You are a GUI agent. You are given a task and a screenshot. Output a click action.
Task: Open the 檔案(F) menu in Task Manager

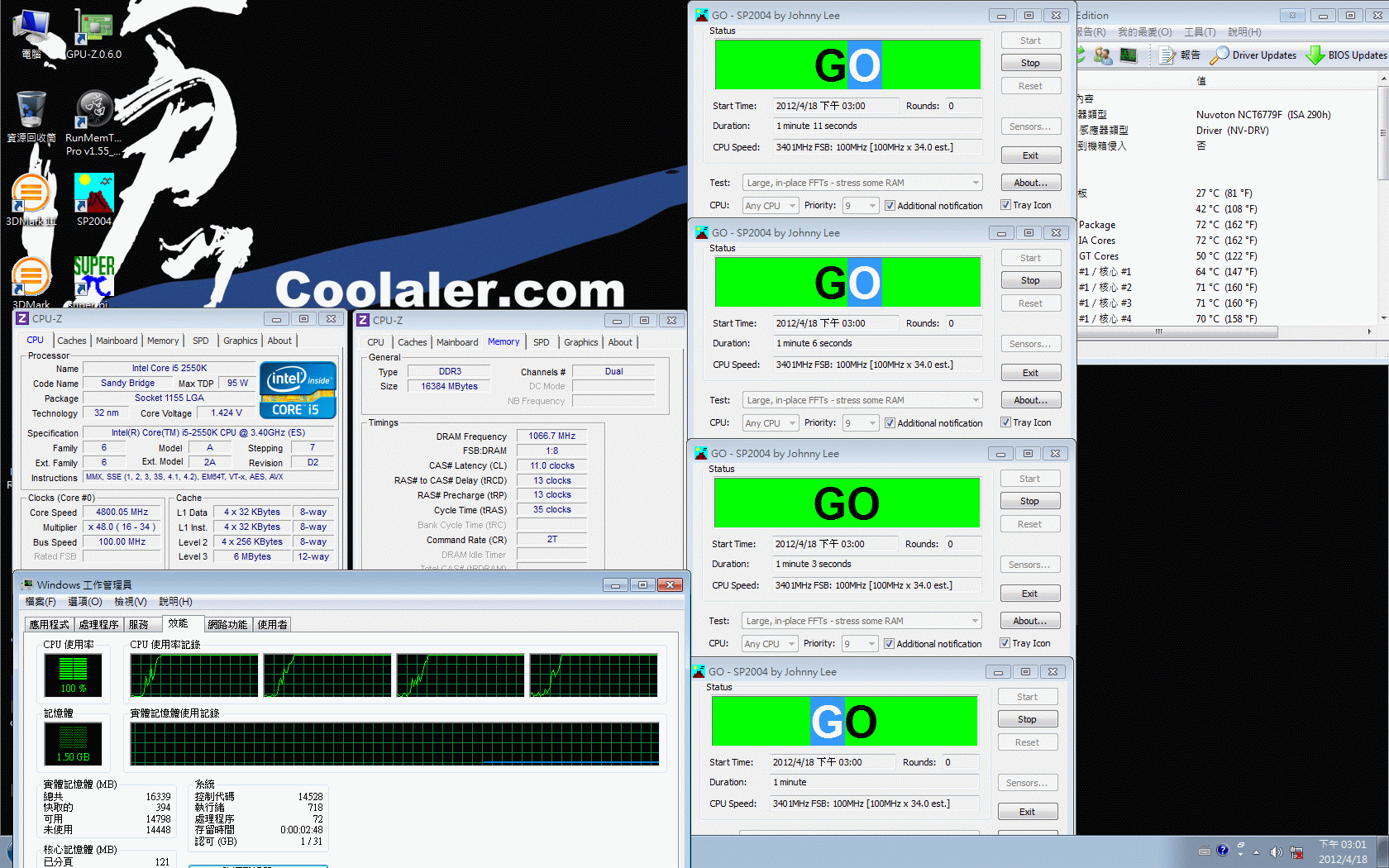click(x=41, y=602)
